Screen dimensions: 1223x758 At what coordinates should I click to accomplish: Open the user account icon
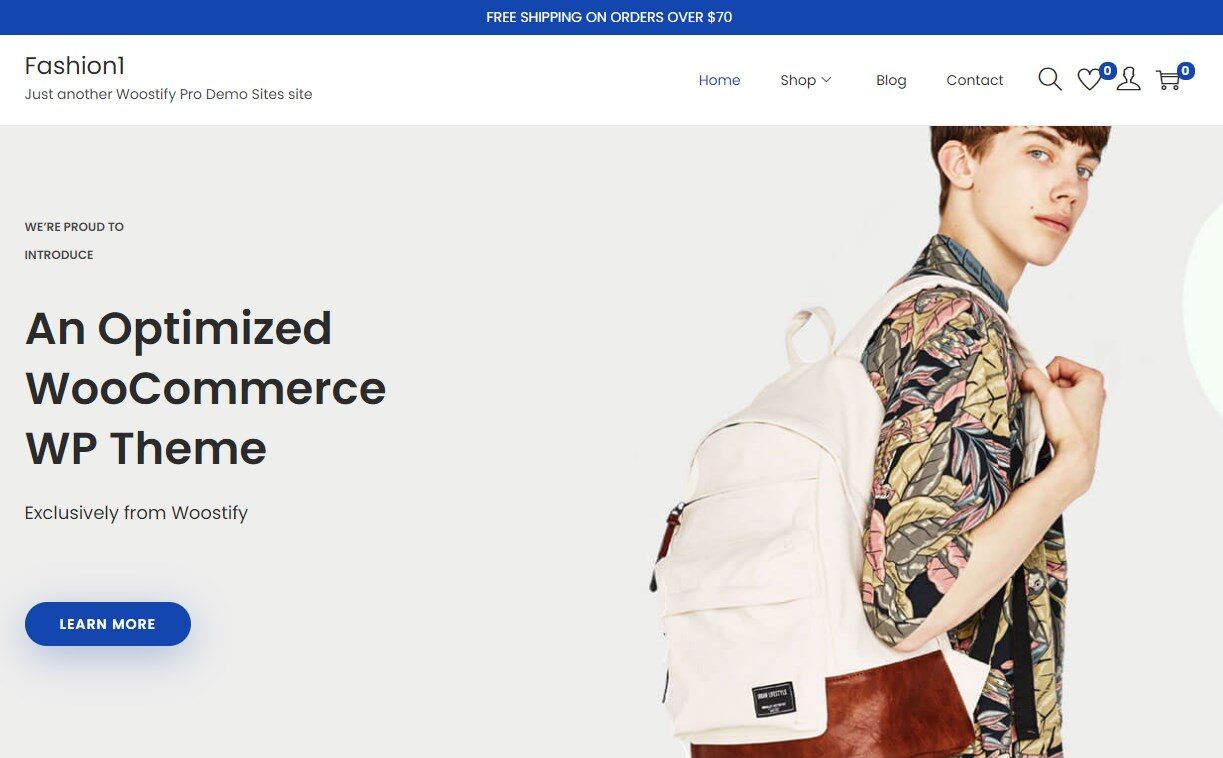coord(1129,79)
